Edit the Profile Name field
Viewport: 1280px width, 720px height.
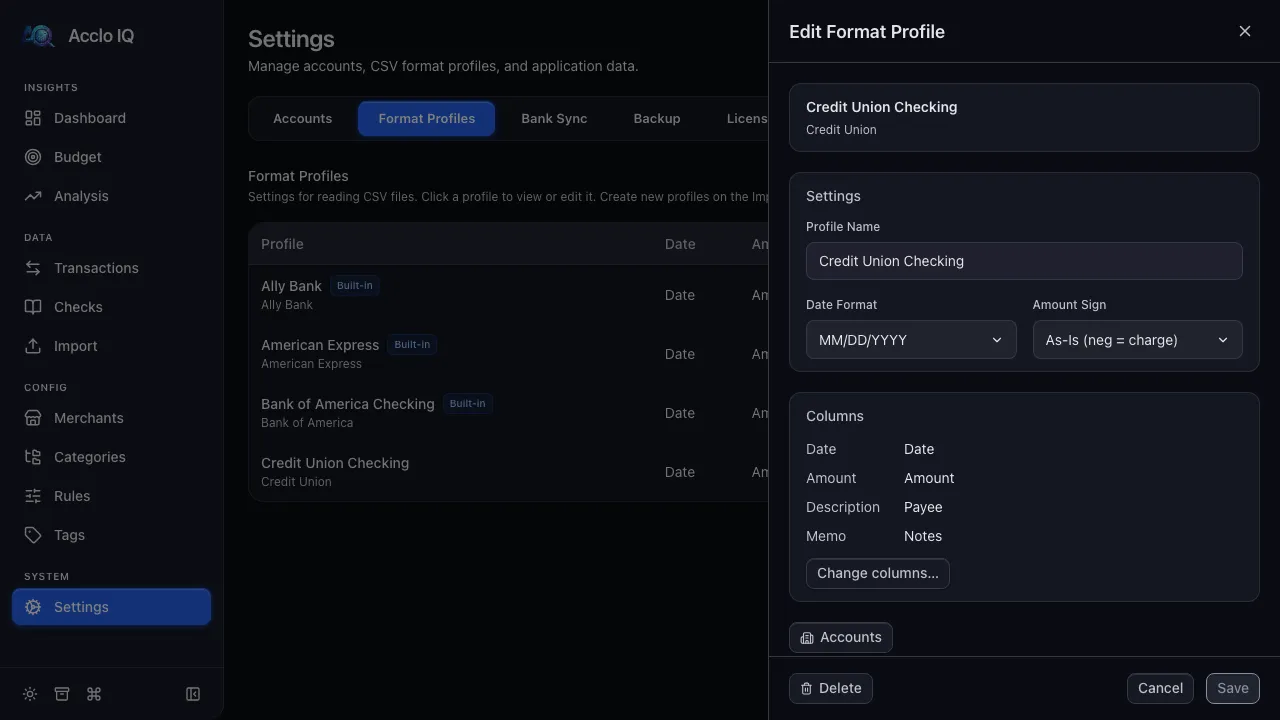(x=1024, y=261)
